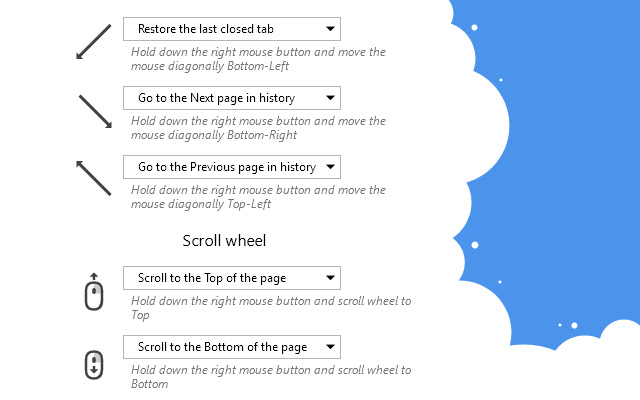Click the scroll wheel to Top description text
This screenshot has width=640, height=400.
270,308
